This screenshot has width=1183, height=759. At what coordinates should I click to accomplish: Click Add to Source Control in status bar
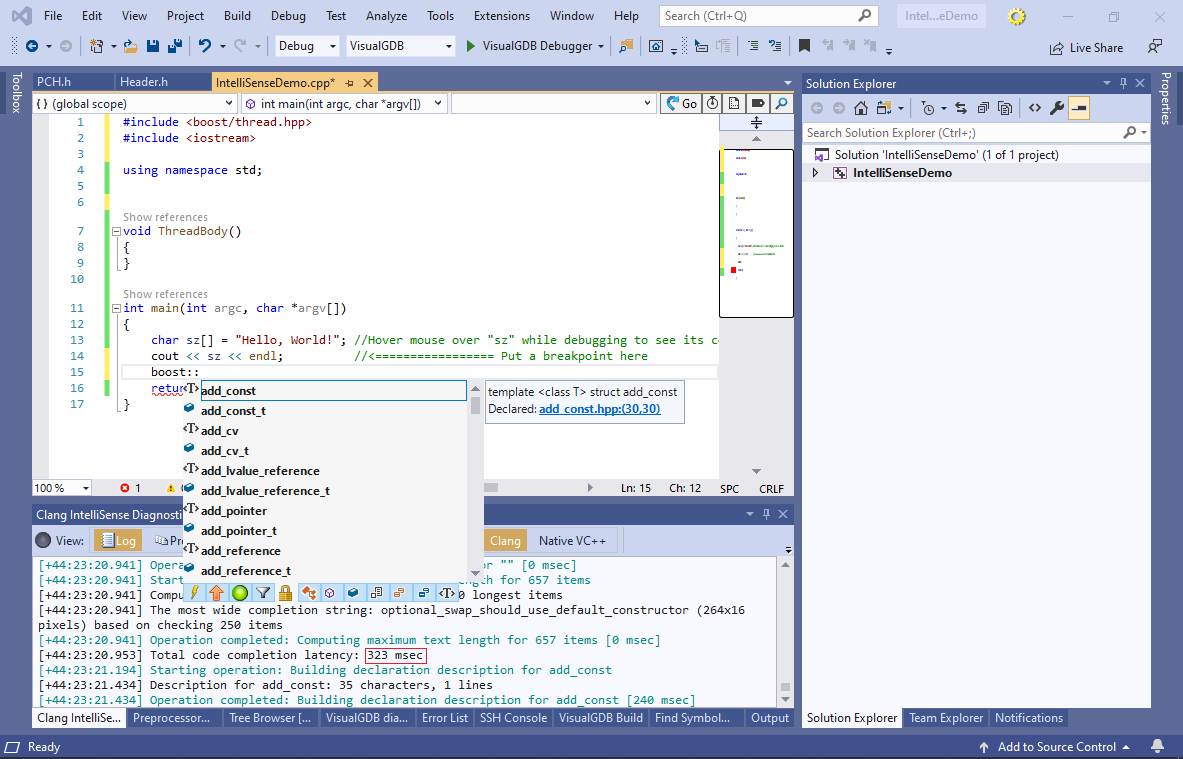point(1055,747)
